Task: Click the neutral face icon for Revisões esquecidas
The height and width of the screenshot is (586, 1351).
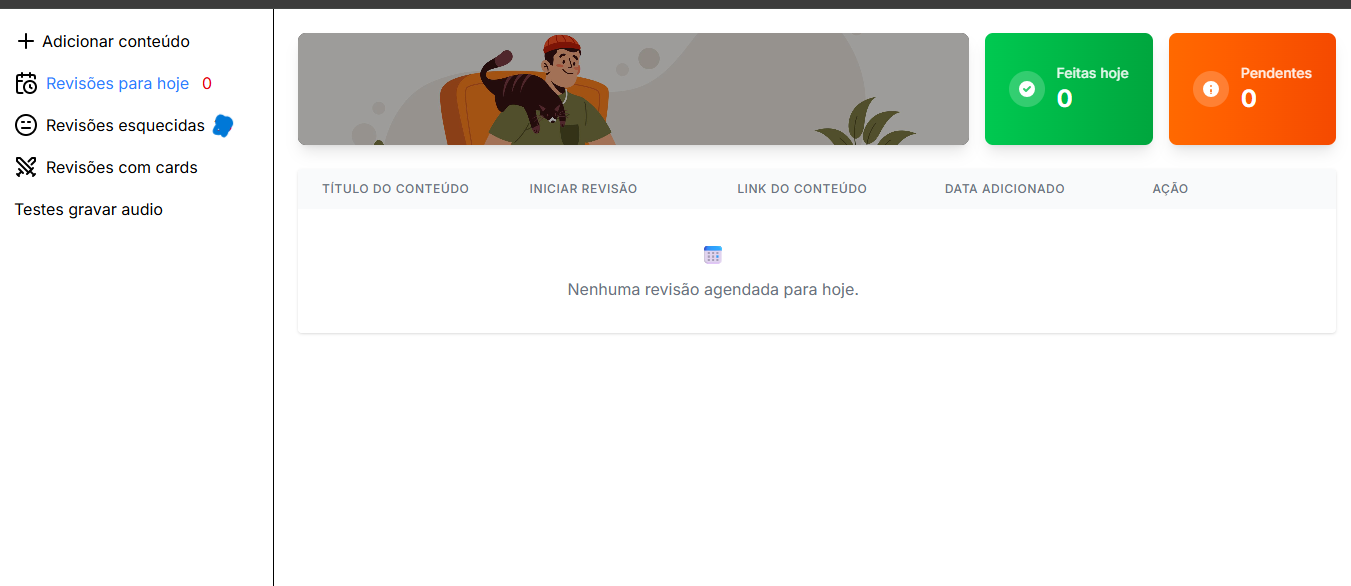Action: tap(26, 125)
